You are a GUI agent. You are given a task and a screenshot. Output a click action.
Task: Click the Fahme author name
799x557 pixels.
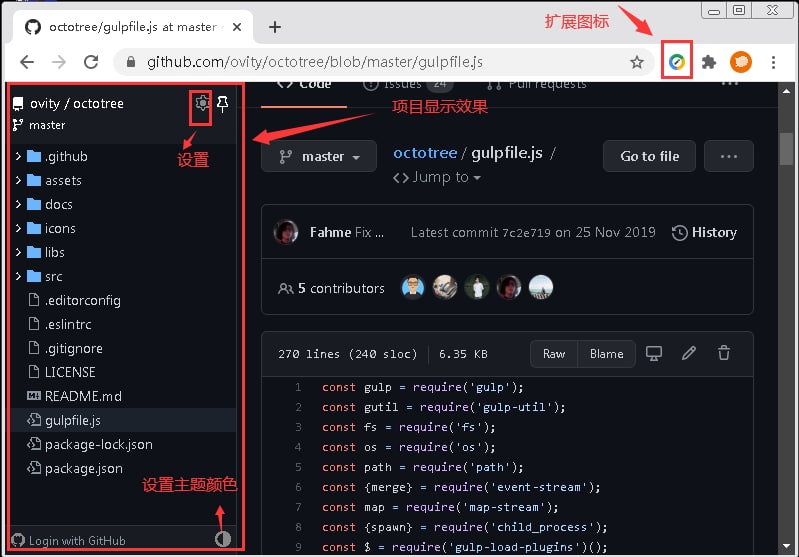coord(330,233)
